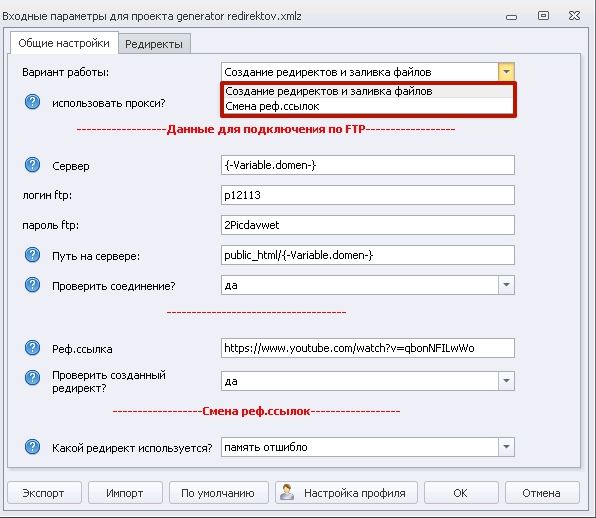Click the 'логин ftp' input field
Screen dimensions: 596x518
(x=368, y=195)
